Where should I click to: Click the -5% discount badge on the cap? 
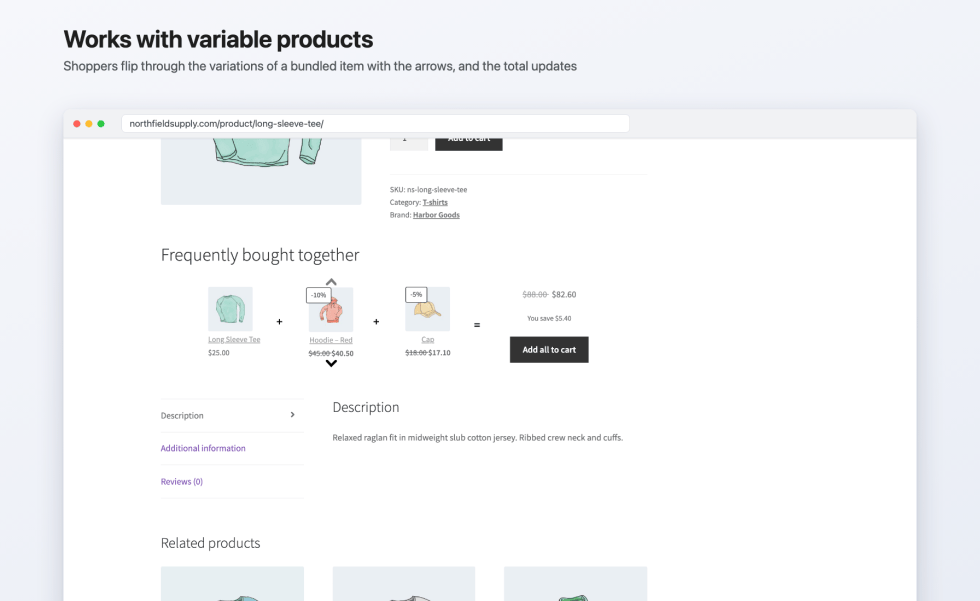point(416,294)
